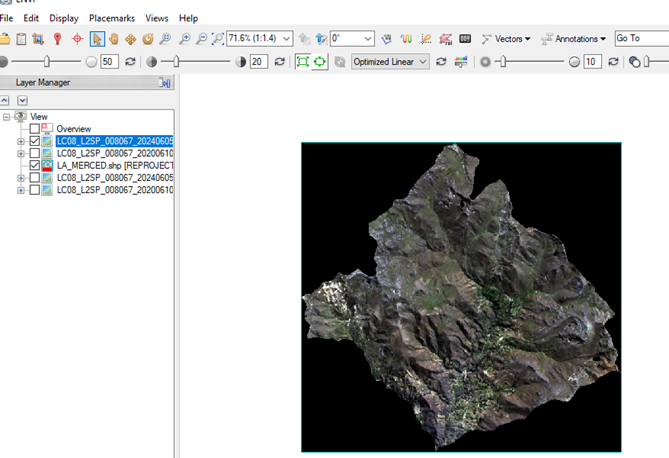Viewport: 669px width, 458px height.
Task: Click the sharpen slider handle
Action: click(x=503, y=62)
